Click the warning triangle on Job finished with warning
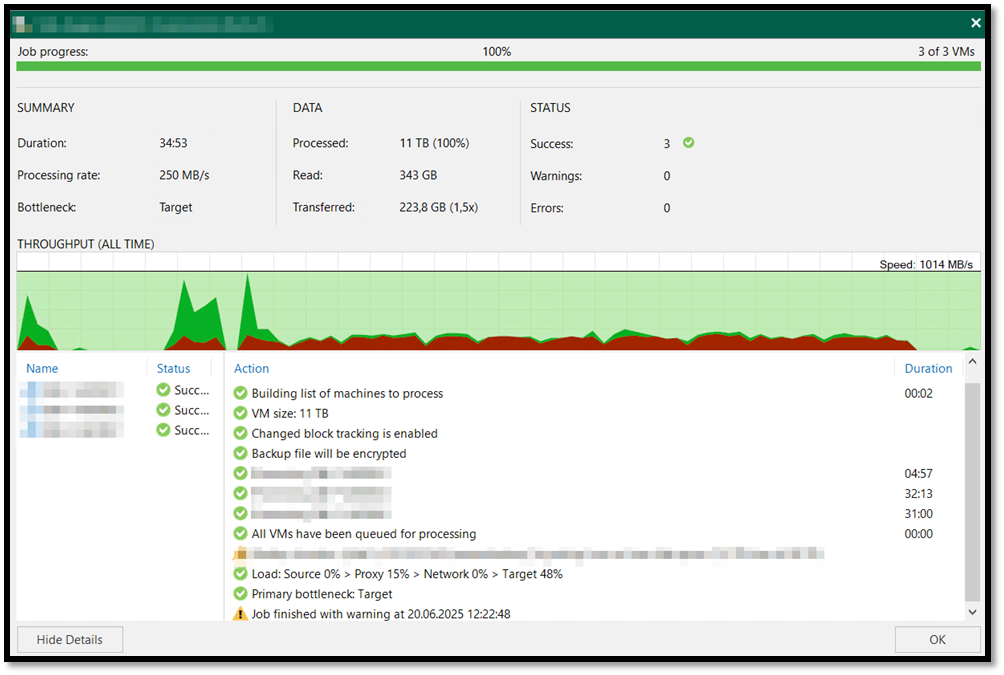This screenshot has width=1004, height=675. coord(240,614)
